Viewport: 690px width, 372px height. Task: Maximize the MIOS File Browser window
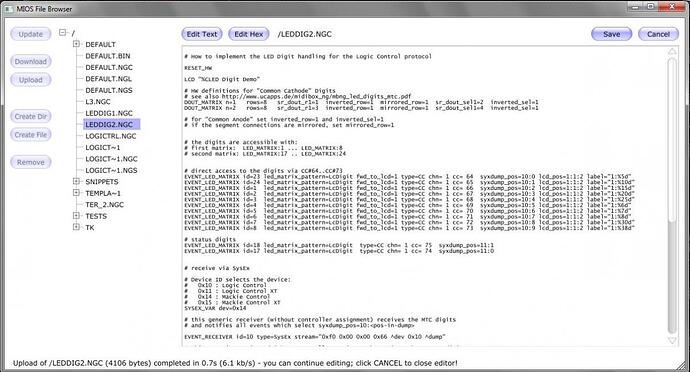[x=651, y=7]
